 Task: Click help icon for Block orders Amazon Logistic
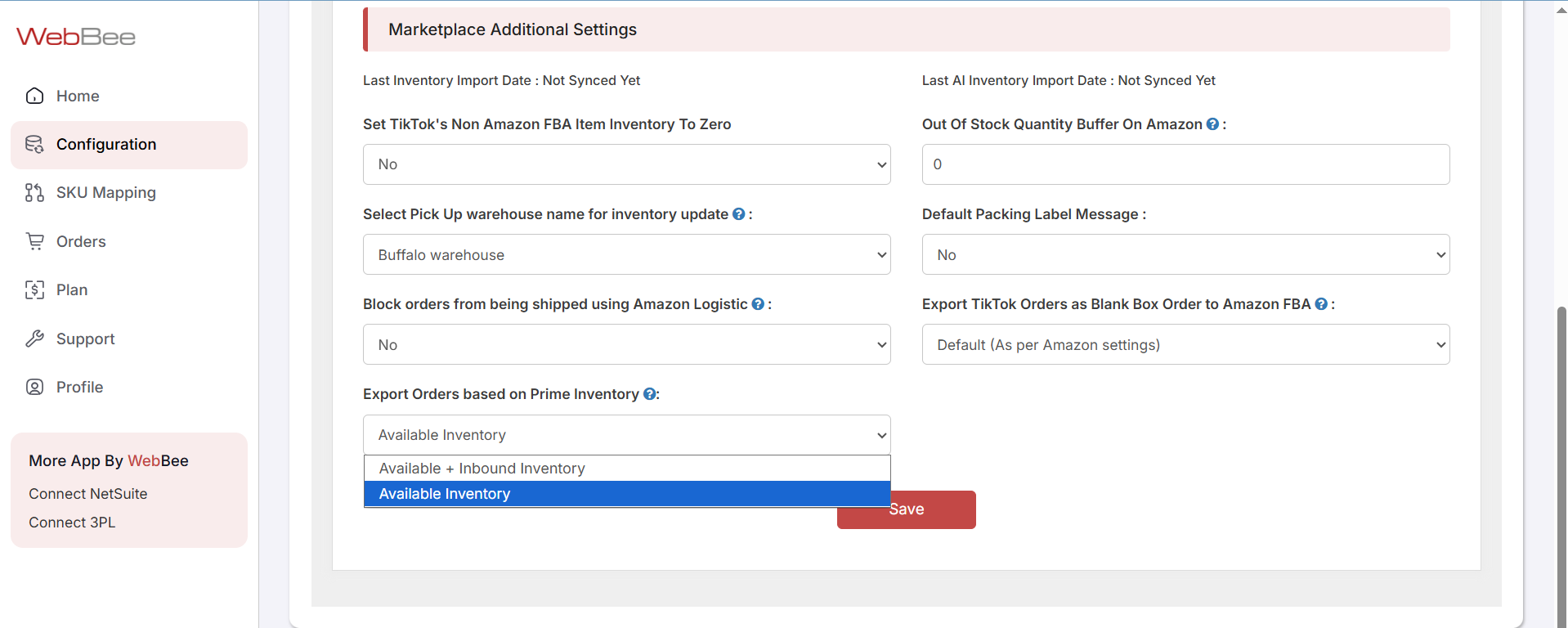[758, 304]
